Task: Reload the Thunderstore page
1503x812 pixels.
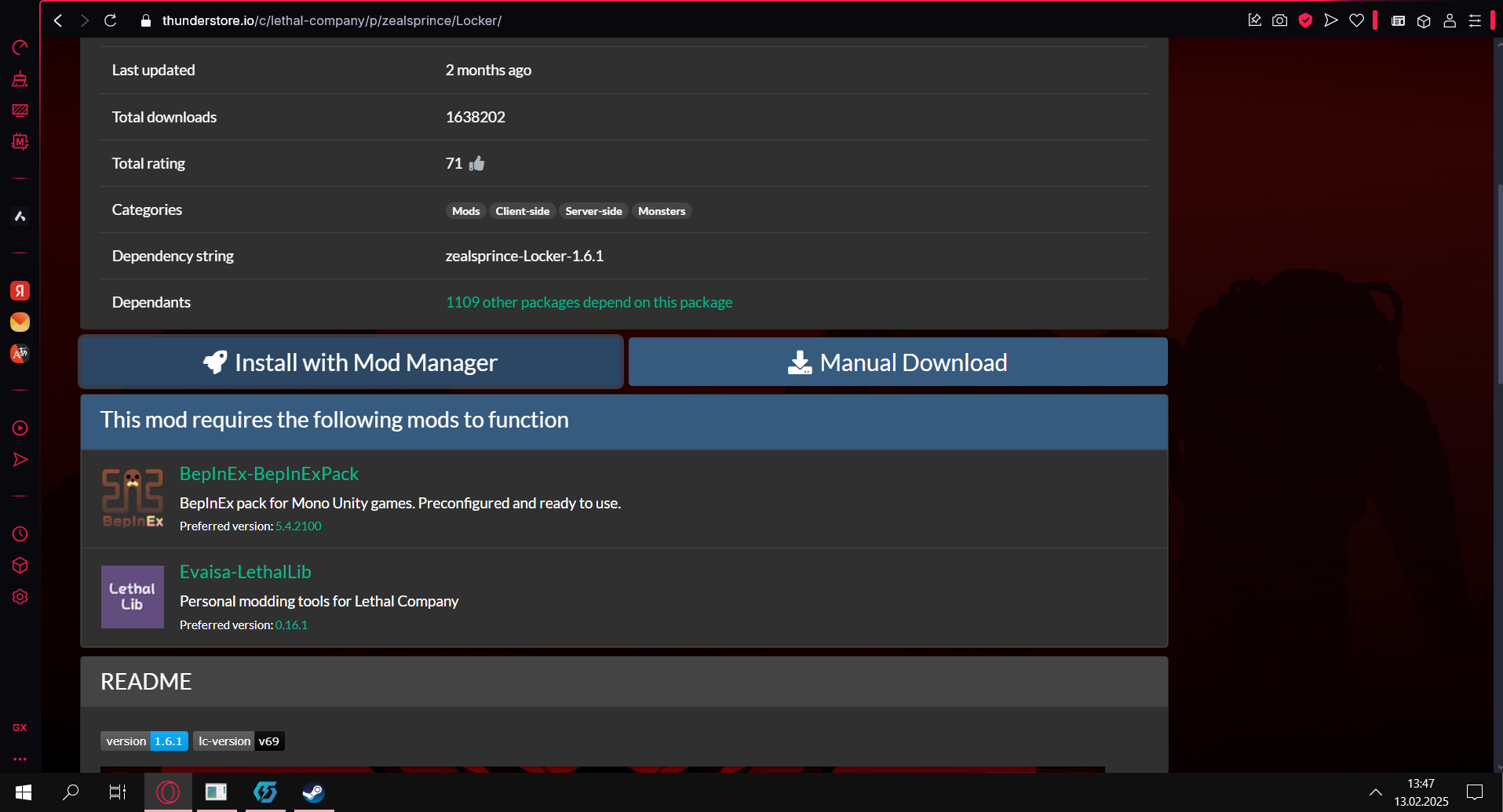Action: coord(111,20)
